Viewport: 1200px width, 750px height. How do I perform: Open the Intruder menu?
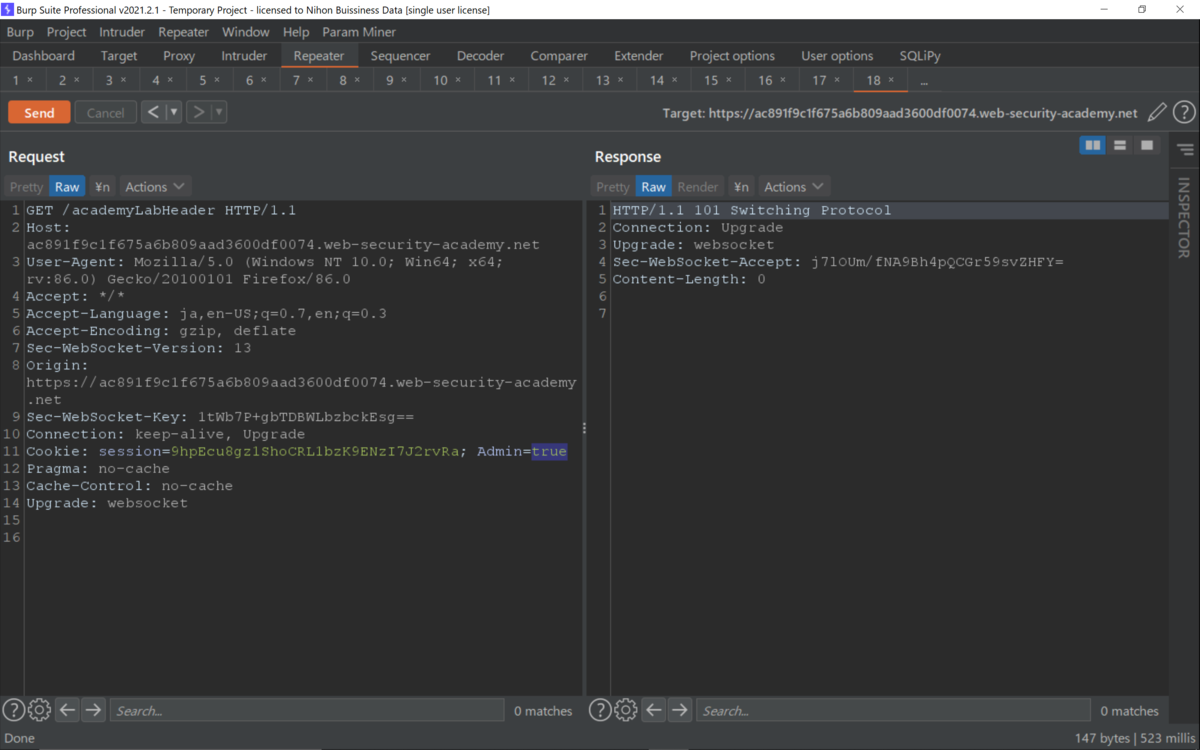(122, 32)
